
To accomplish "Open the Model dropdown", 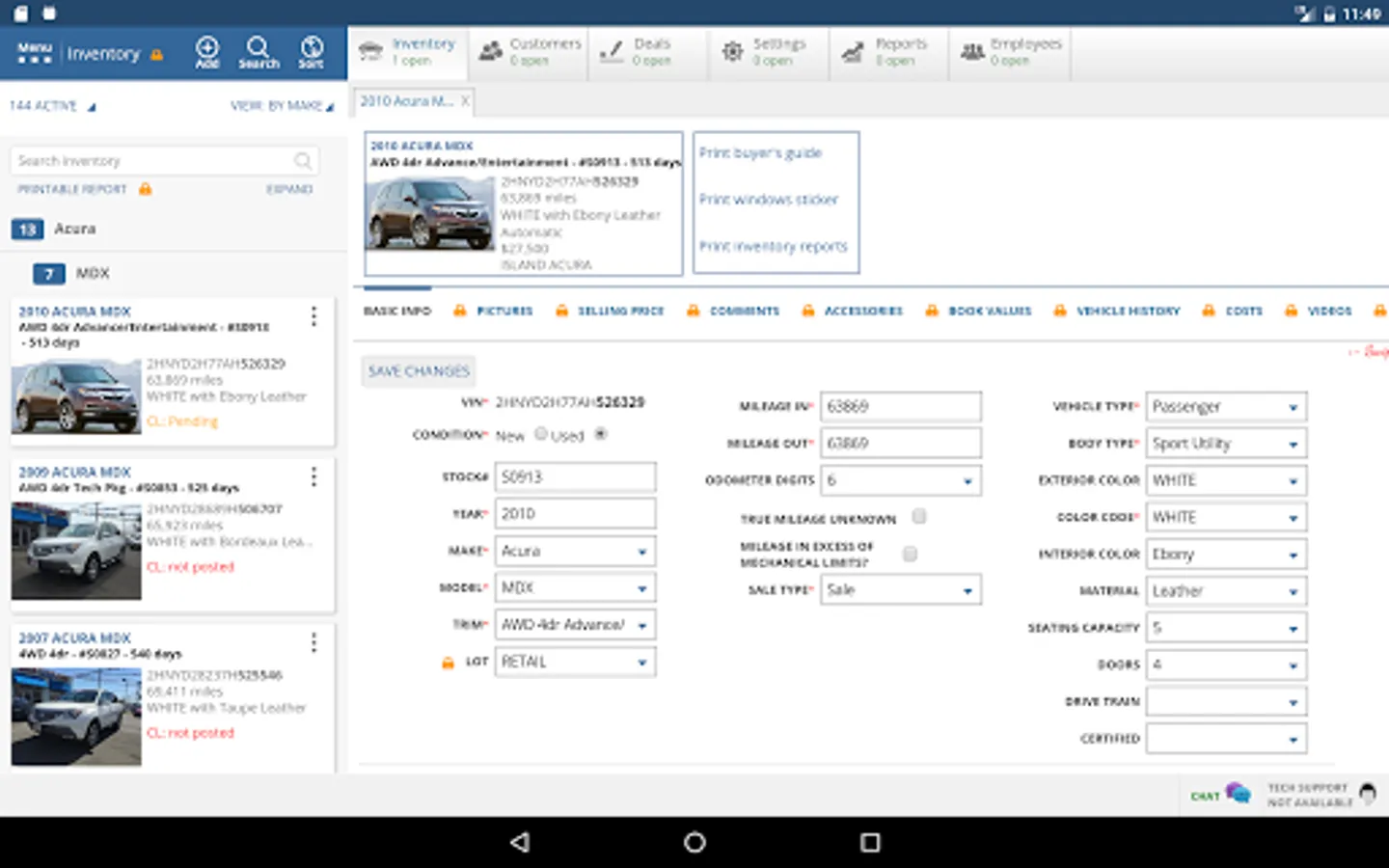I will pyautogui.click(x=576, y=587).
